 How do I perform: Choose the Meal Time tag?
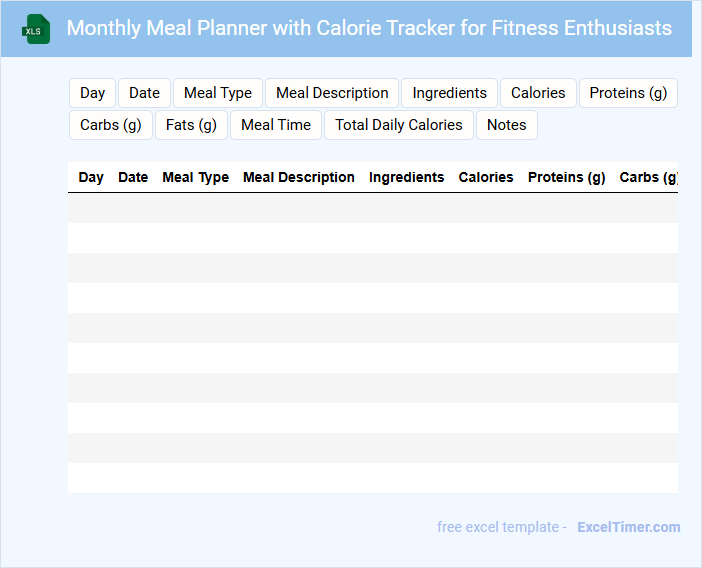click(x=276, y=125)
